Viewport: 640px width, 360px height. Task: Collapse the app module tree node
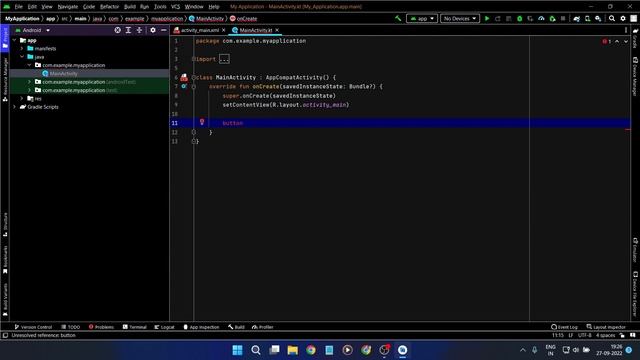(15, 40)
